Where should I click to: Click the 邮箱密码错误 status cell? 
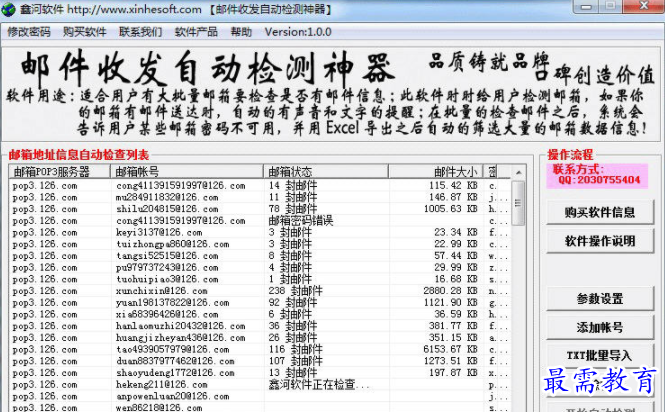click(301, 221)
